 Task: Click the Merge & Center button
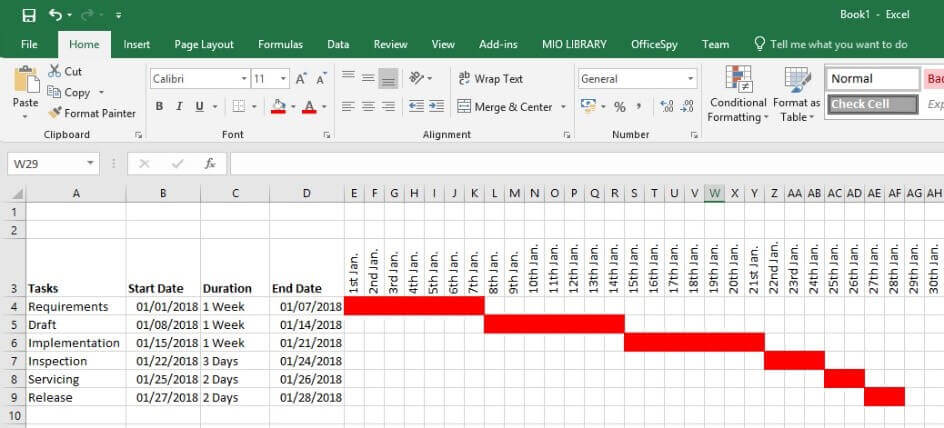pos(505,107)
